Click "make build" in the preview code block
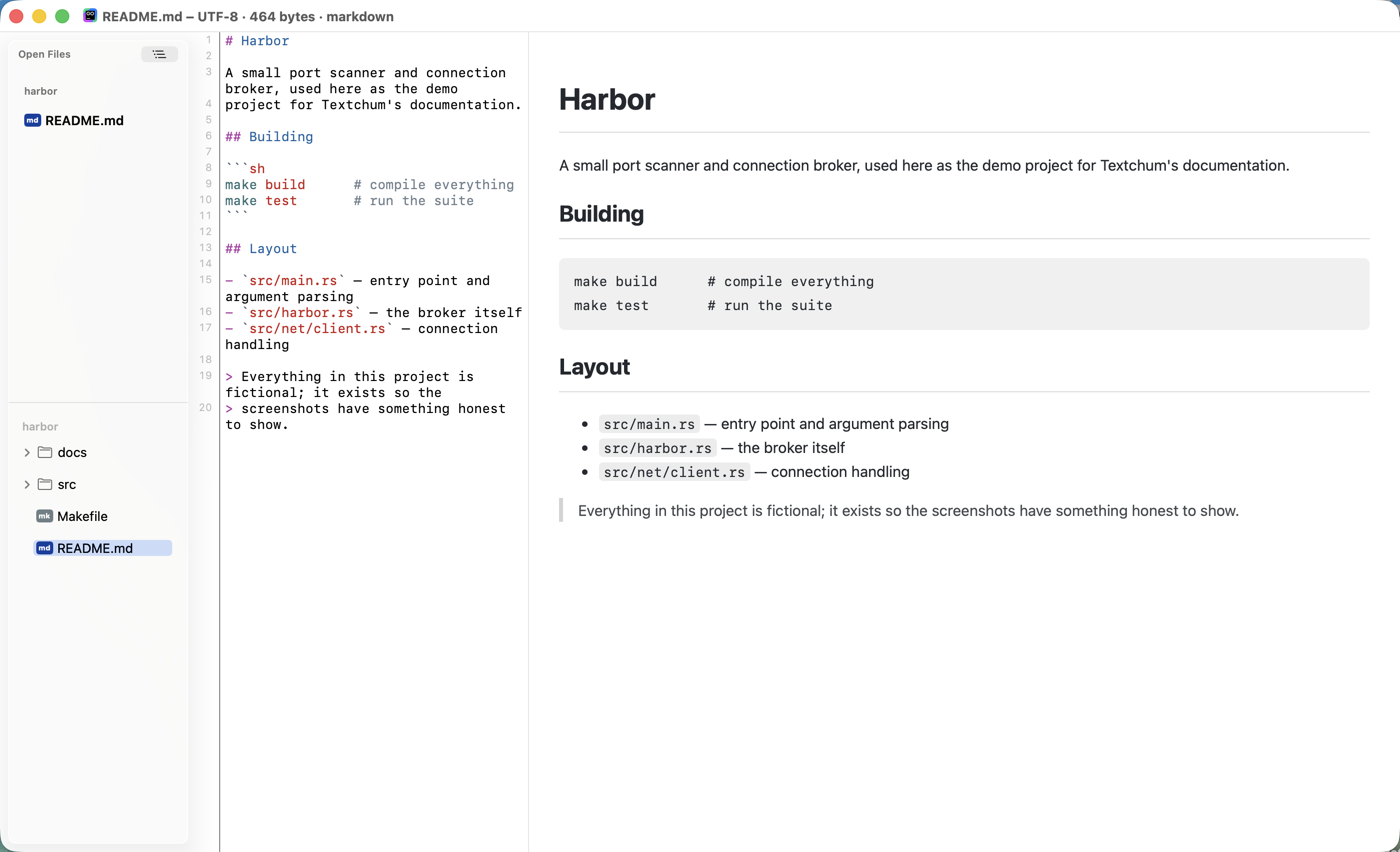 (616, 282)
